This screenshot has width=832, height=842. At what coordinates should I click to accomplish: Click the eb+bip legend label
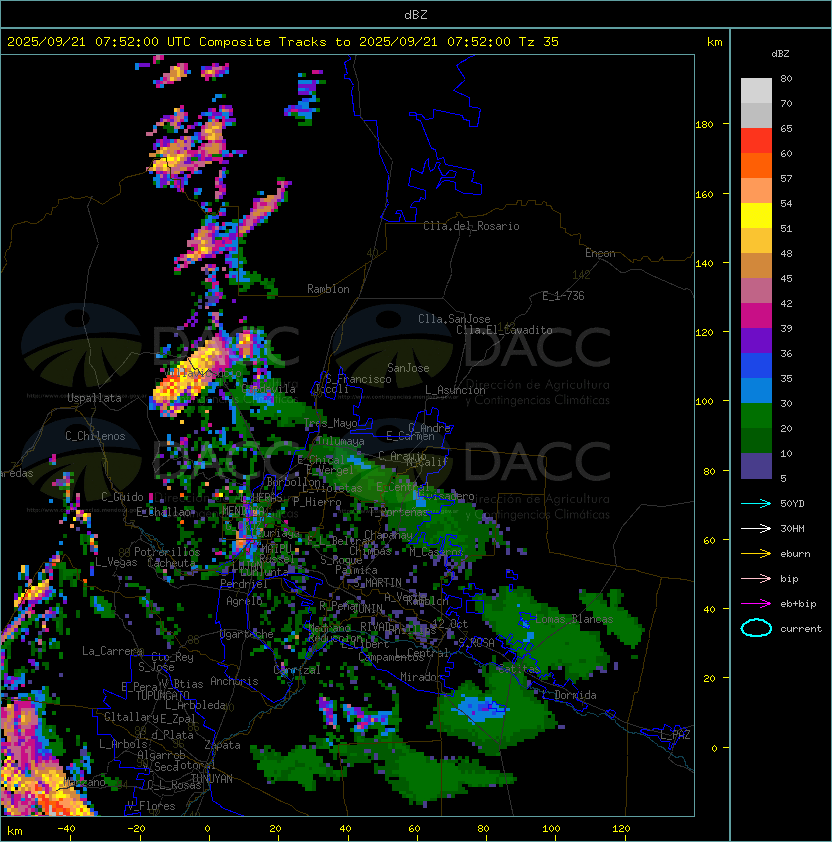pos(798,604)
